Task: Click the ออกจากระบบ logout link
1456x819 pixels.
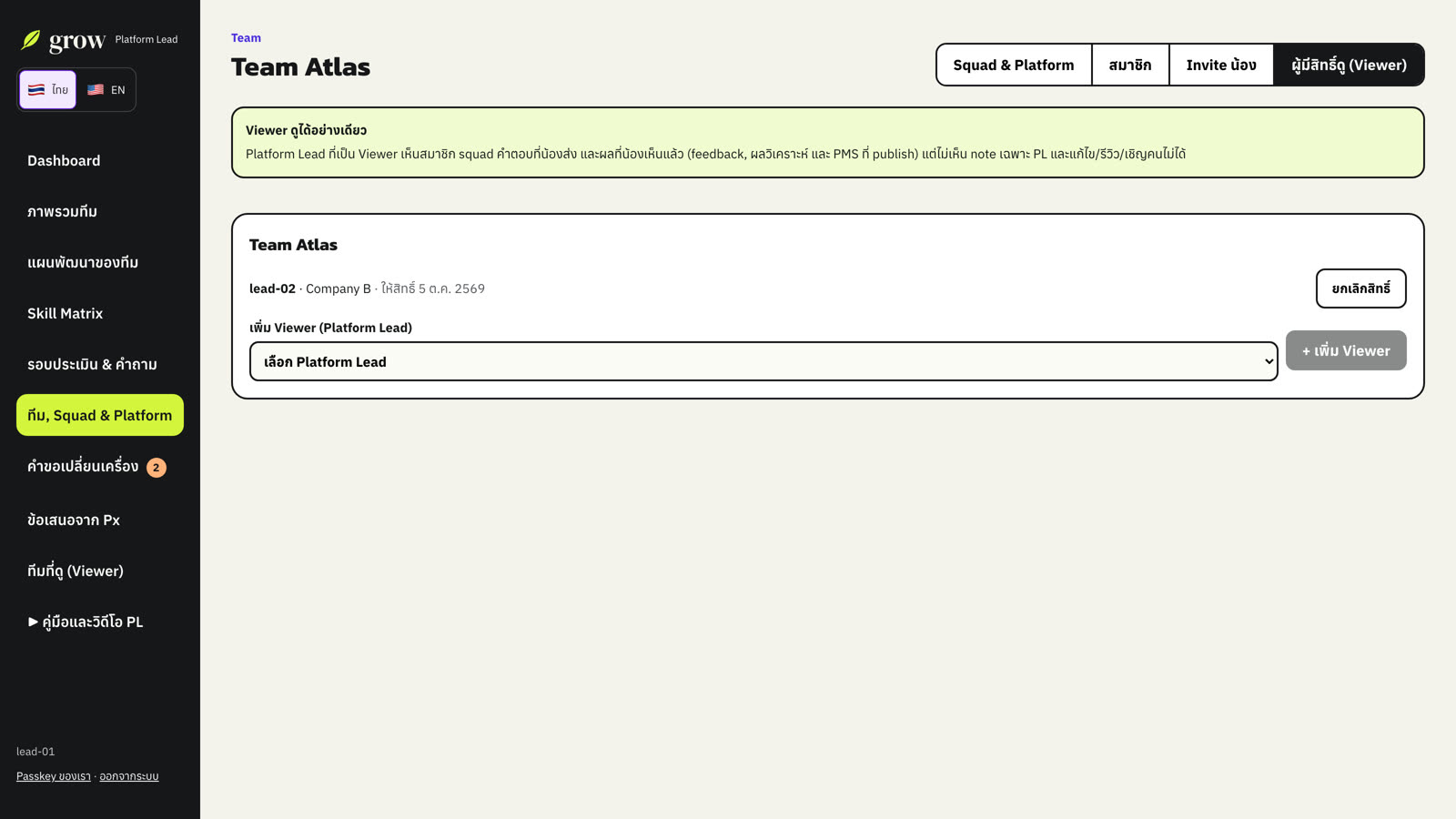Action: pos(129,776)
